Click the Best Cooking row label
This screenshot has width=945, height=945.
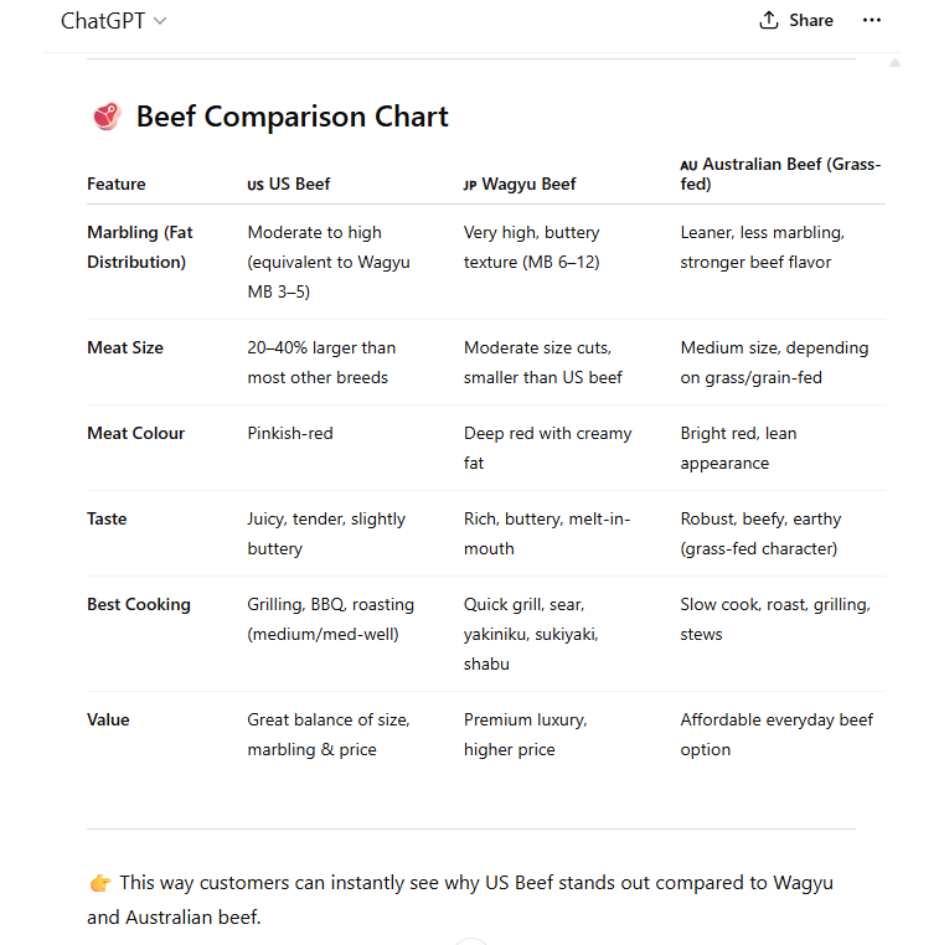[x=139, y=604]
